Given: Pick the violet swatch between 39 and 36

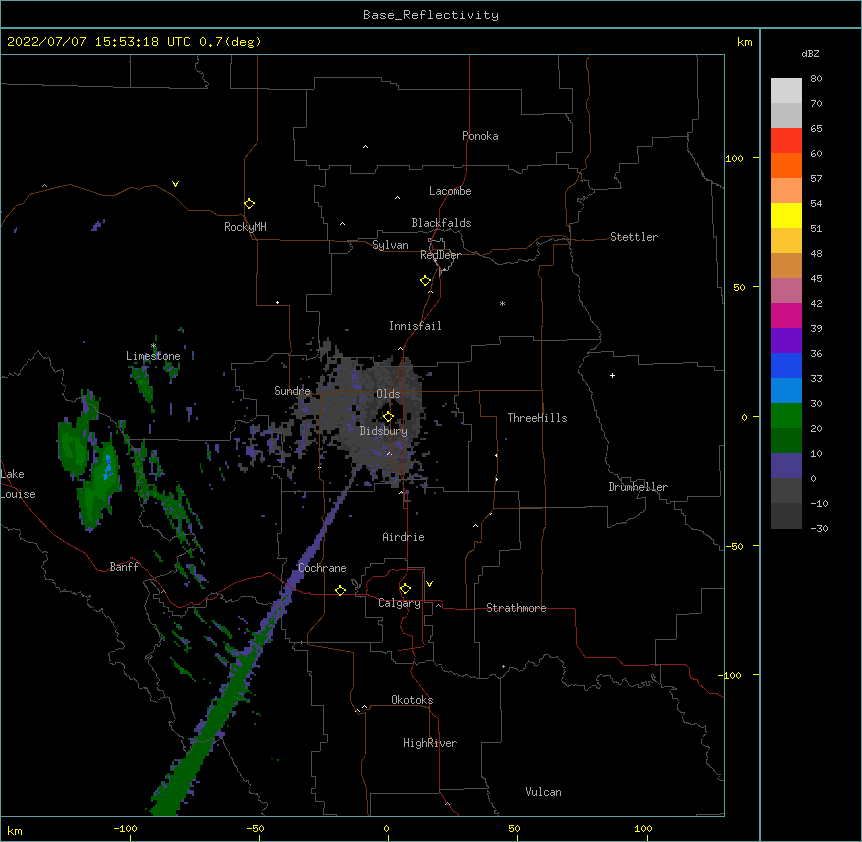Looking at the screenshot, I should [786, 341].
